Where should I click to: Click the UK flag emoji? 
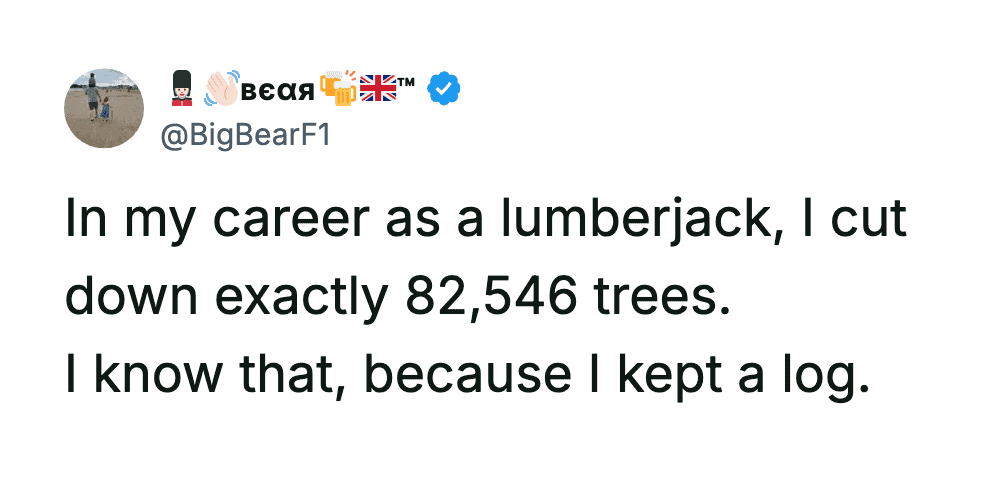pos(378,89)
